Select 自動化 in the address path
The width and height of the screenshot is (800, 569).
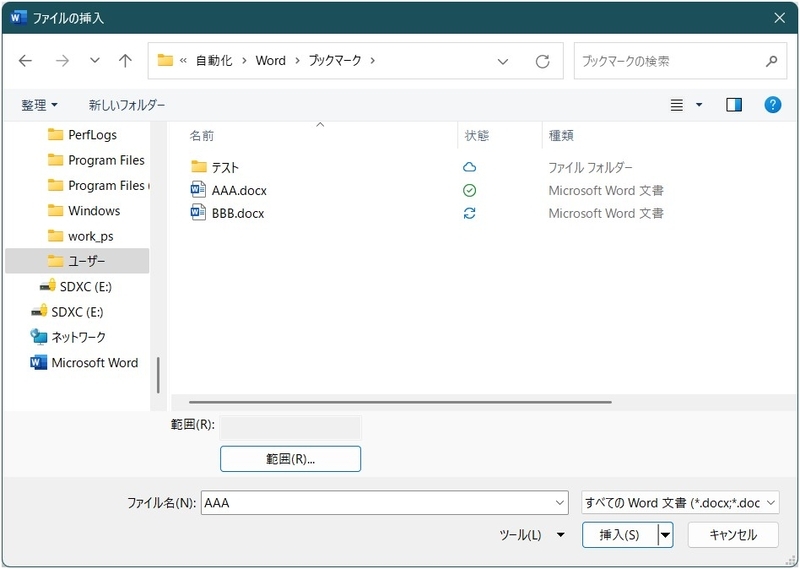coord(214,60)
